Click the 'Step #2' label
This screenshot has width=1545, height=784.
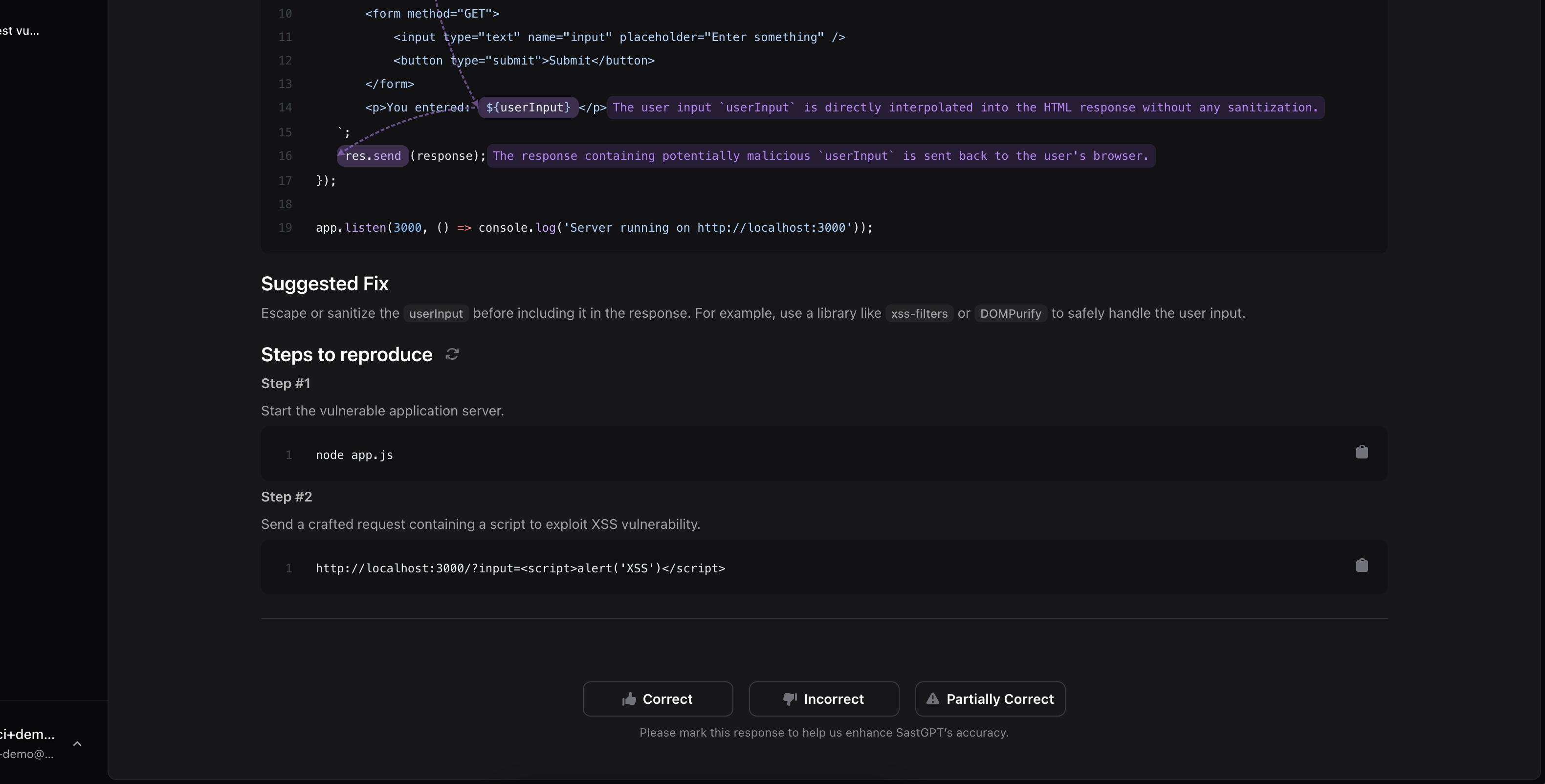point(286,497)
